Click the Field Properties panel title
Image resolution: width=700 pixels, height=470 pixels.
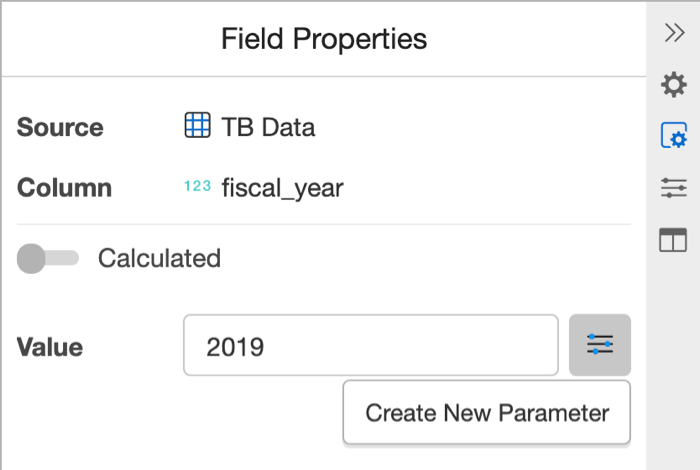pos(324,39)
